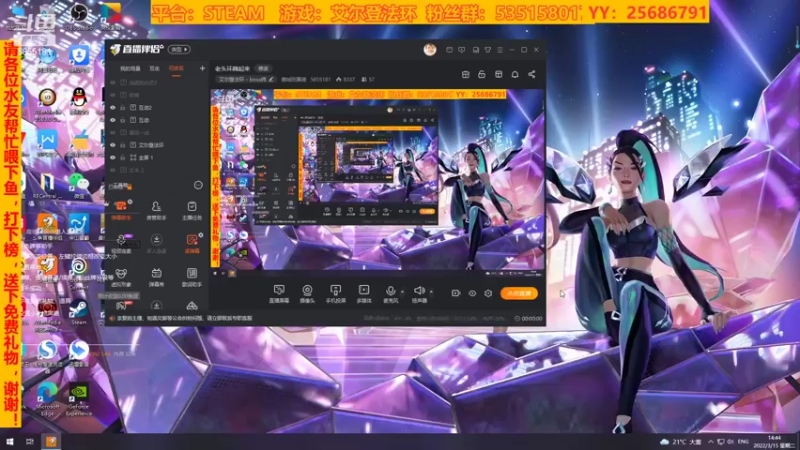Open the 虚拟形象 virtual avatar tool

121,277
